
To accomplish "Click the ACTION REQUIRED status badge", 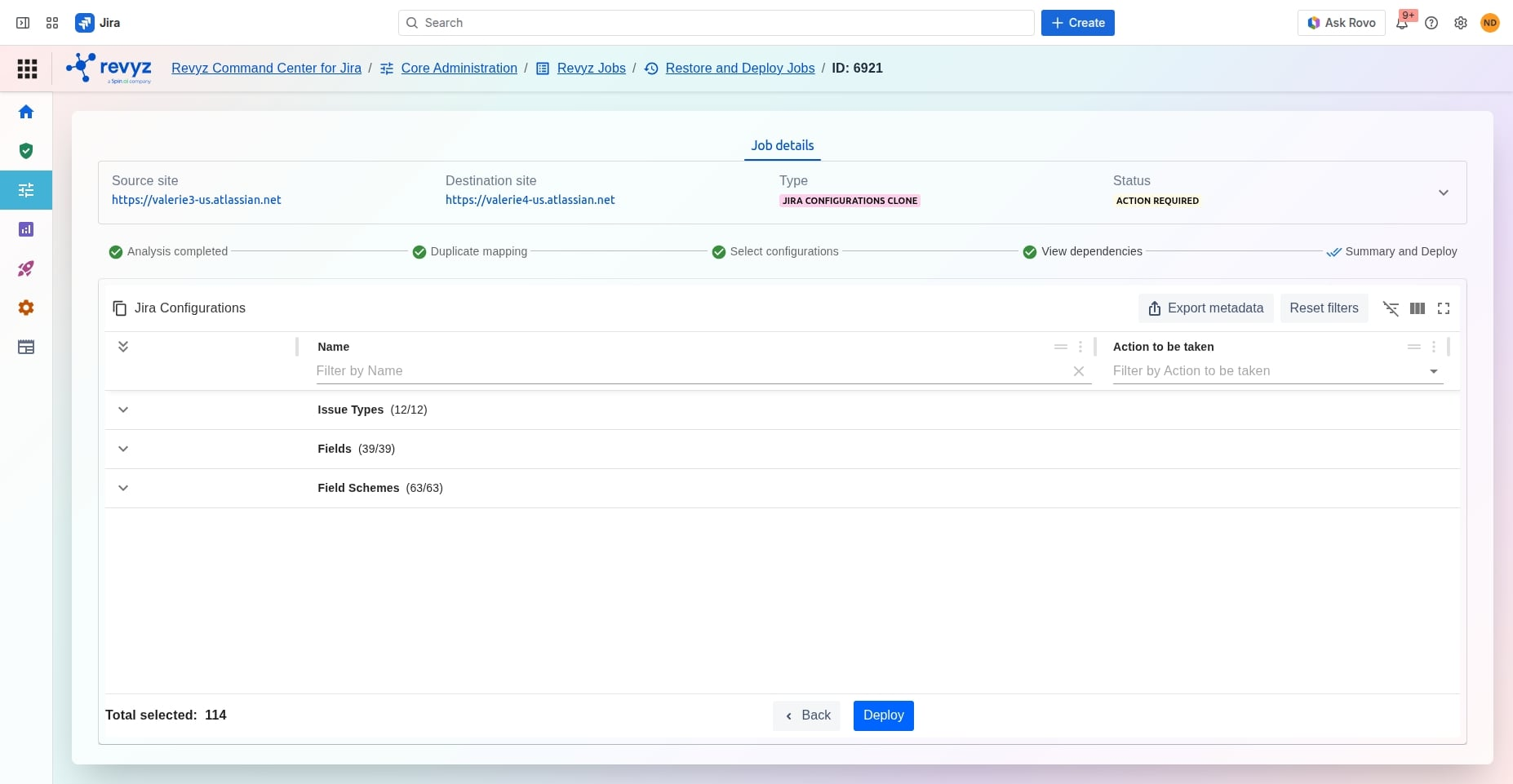I will [x=1157, y=201].
